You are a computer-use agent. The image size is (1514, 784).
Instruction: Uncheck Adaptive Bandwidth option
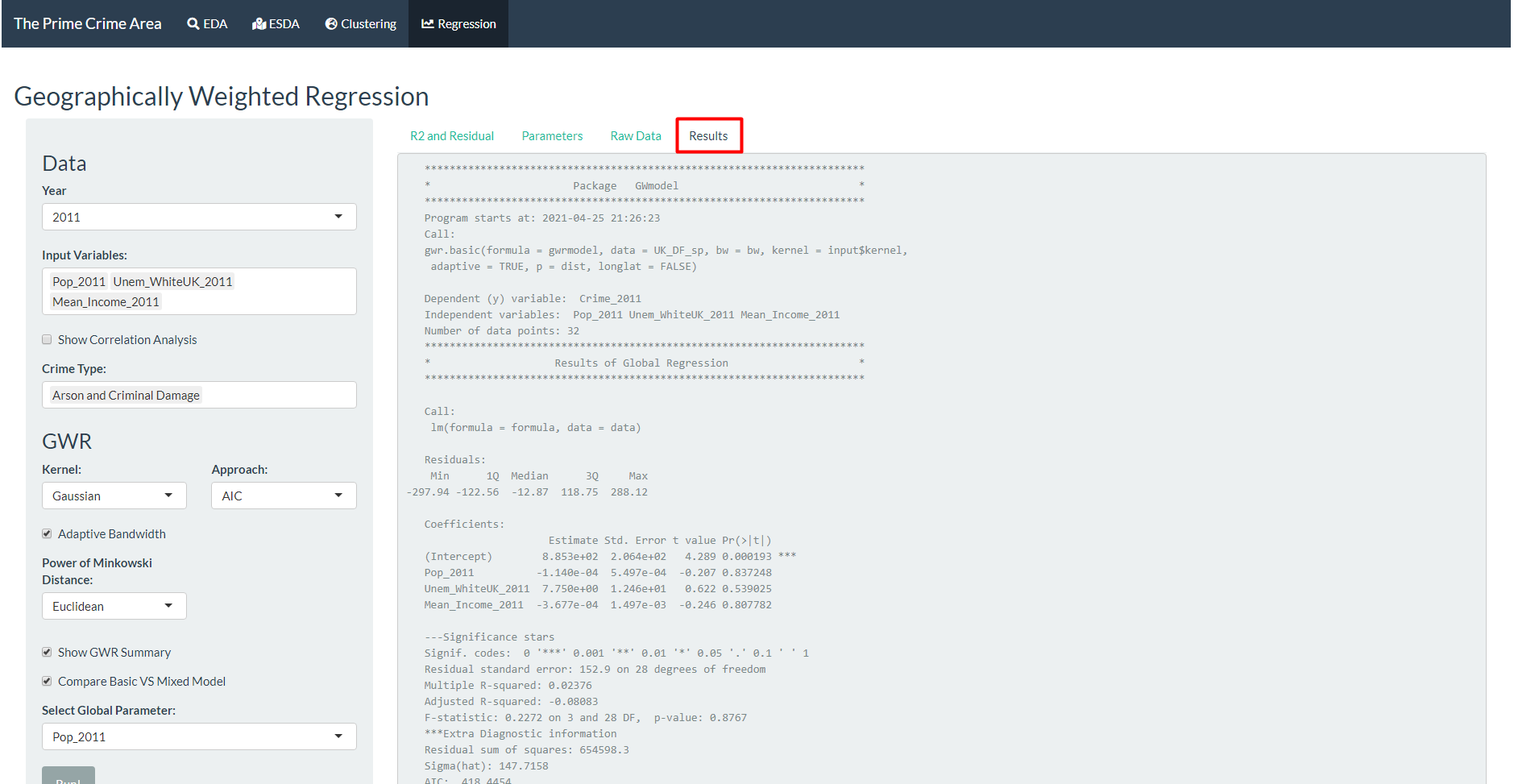[47, 534]
